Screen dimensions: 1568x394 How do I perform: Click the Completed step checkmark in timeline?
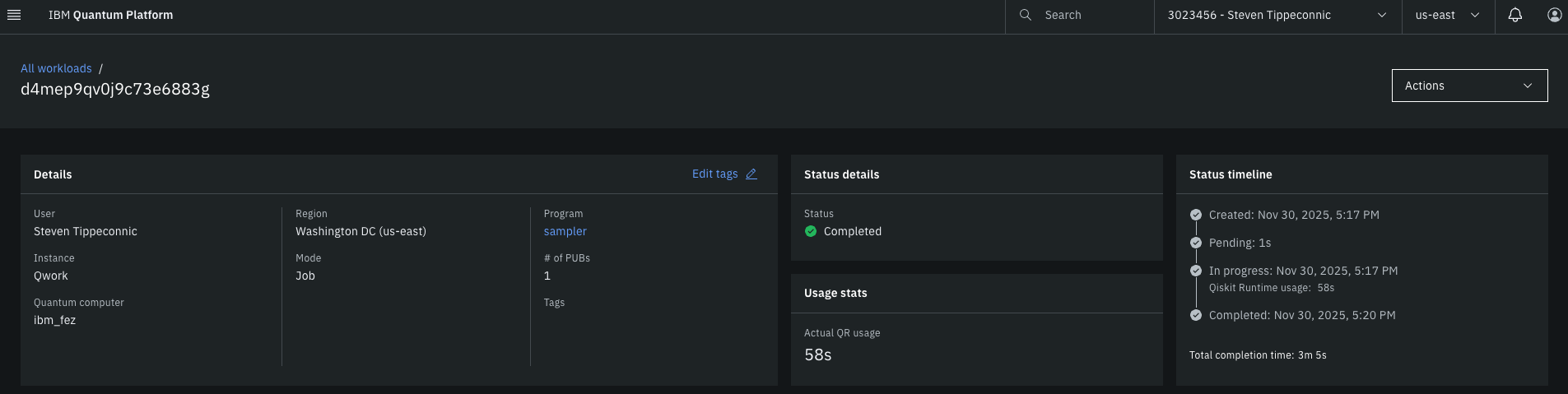(1196, 315)
